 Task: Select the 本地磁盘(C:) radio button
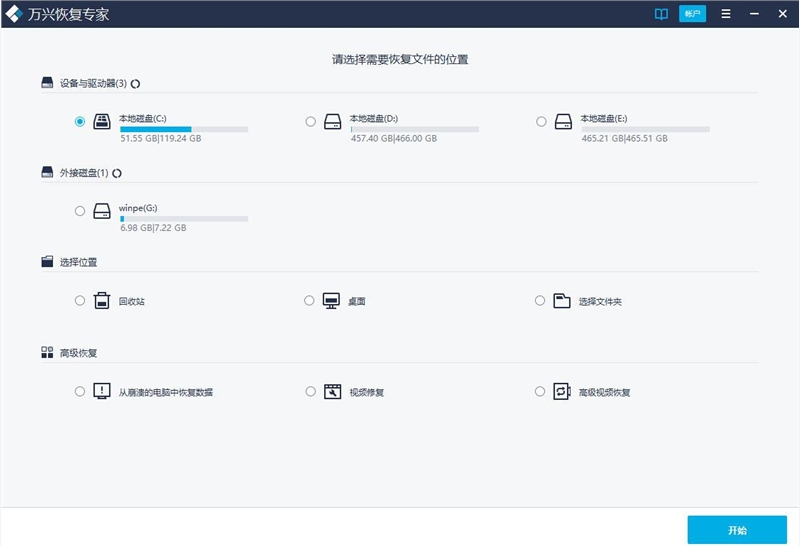pos(80,121)
